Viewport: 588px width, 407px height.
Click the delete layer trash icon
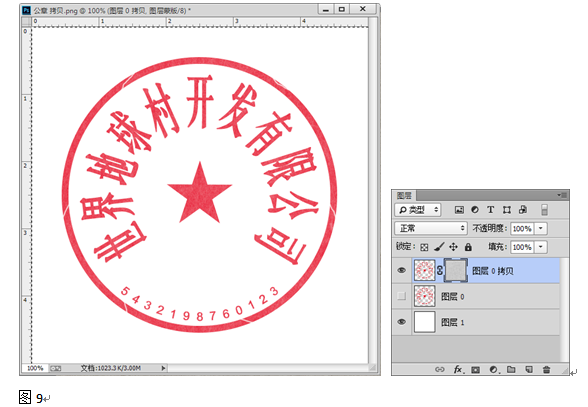(x=547, y=369)
